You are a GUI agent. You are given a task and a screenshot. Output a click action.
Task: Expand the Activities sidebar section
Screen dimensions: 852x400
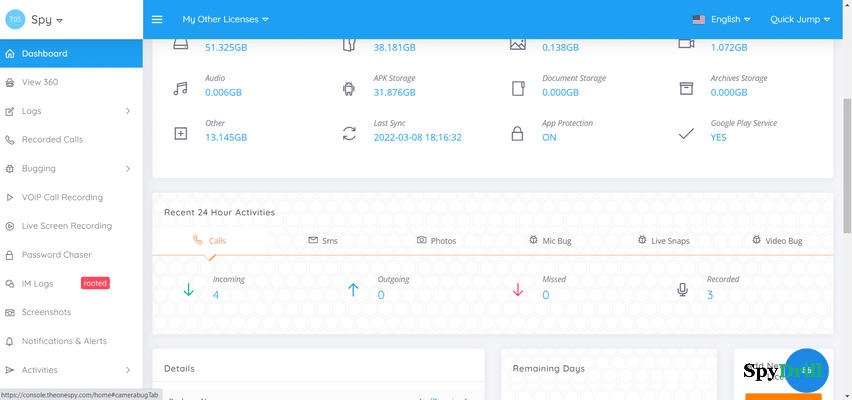(128, 370)
